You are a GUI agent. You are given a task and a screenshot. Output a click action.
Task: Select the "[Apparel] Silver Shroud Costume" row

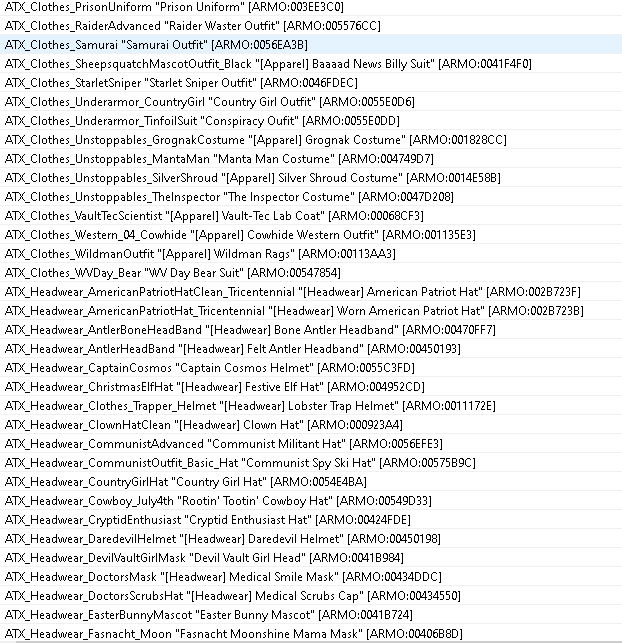tap(311, 178)
